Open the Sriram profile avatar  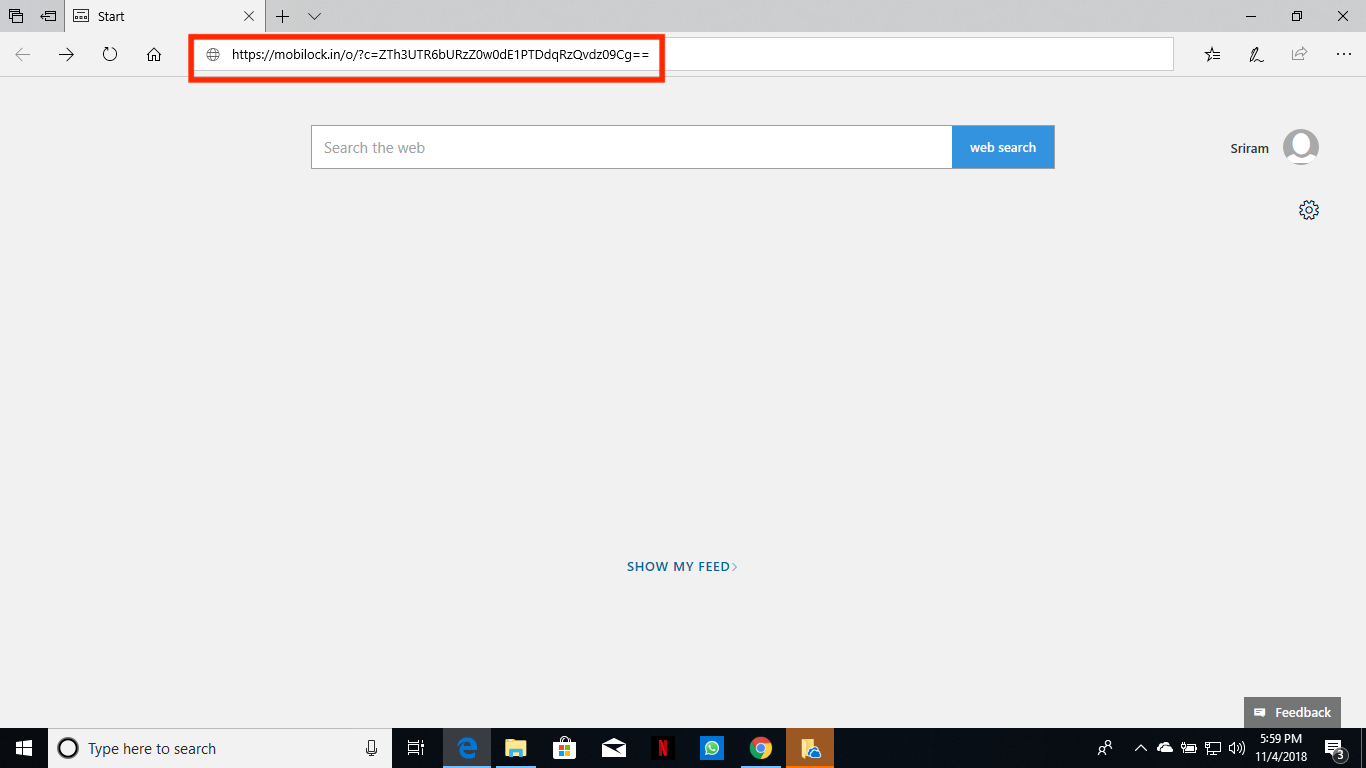pos(1301,147)
